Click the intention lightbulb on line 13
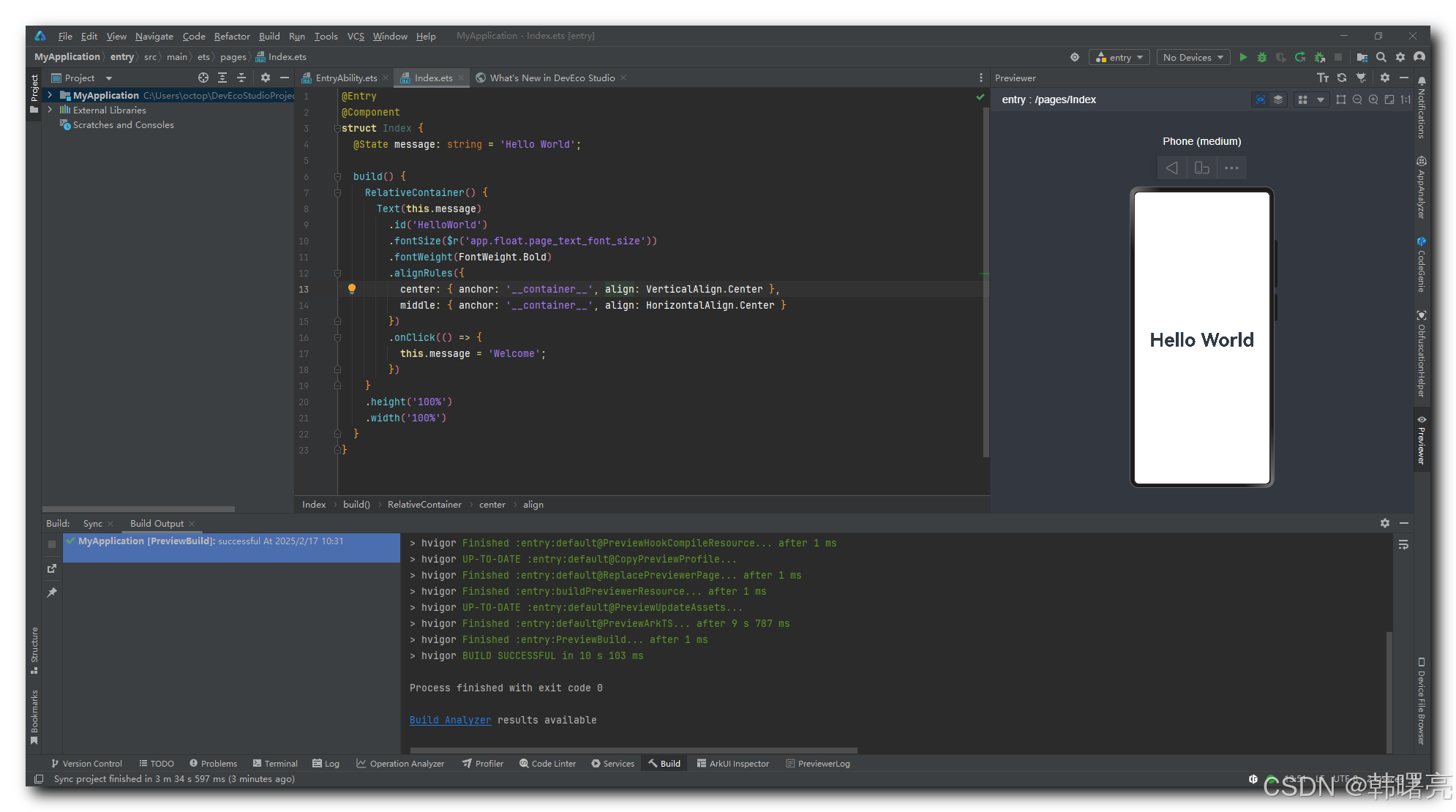 pos(352,289)
